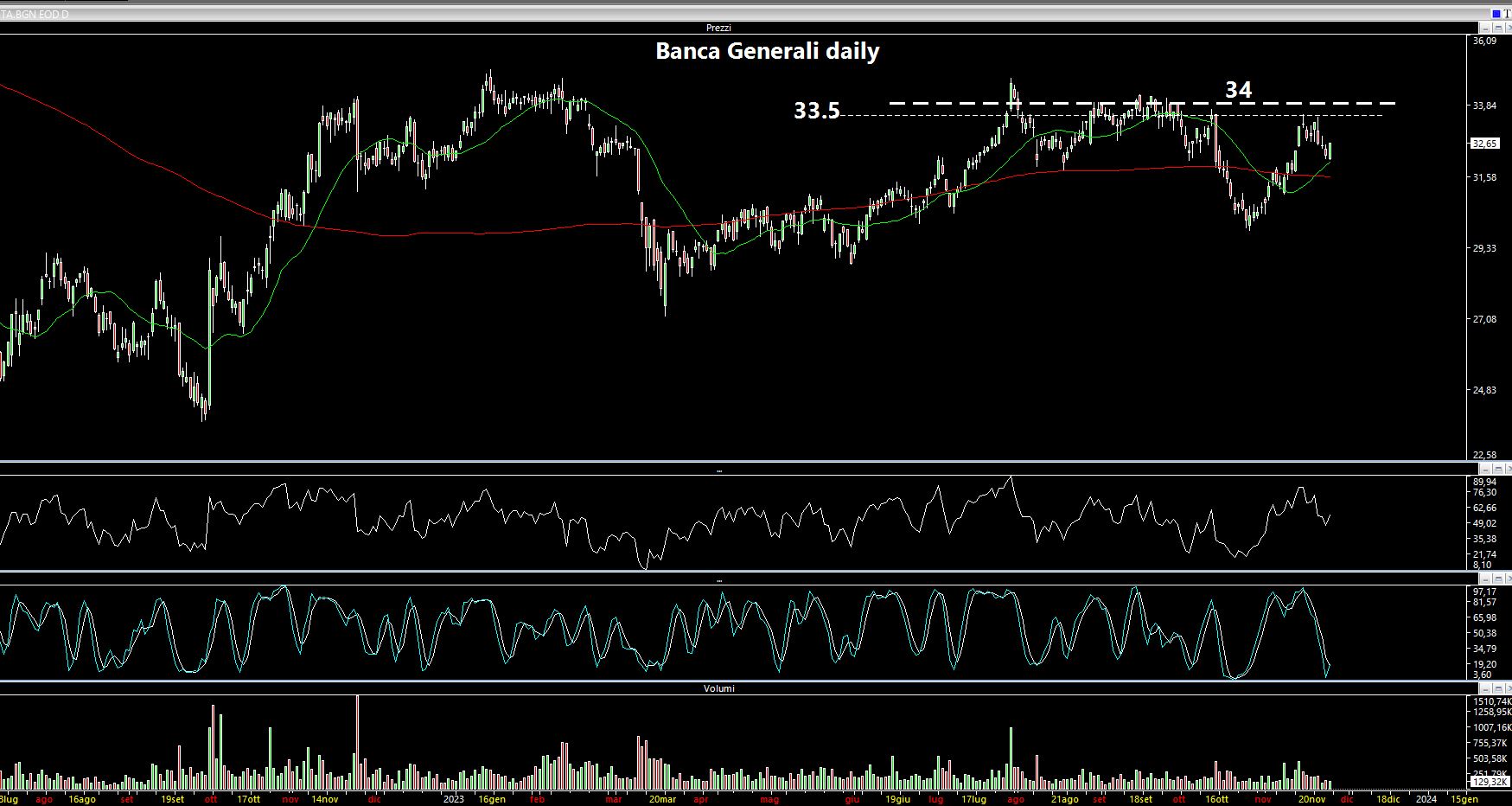Image resolution: width=1512 pixels, height=806 pixels.
Task: Click the 16ott date axis label
Action: 1216,800
